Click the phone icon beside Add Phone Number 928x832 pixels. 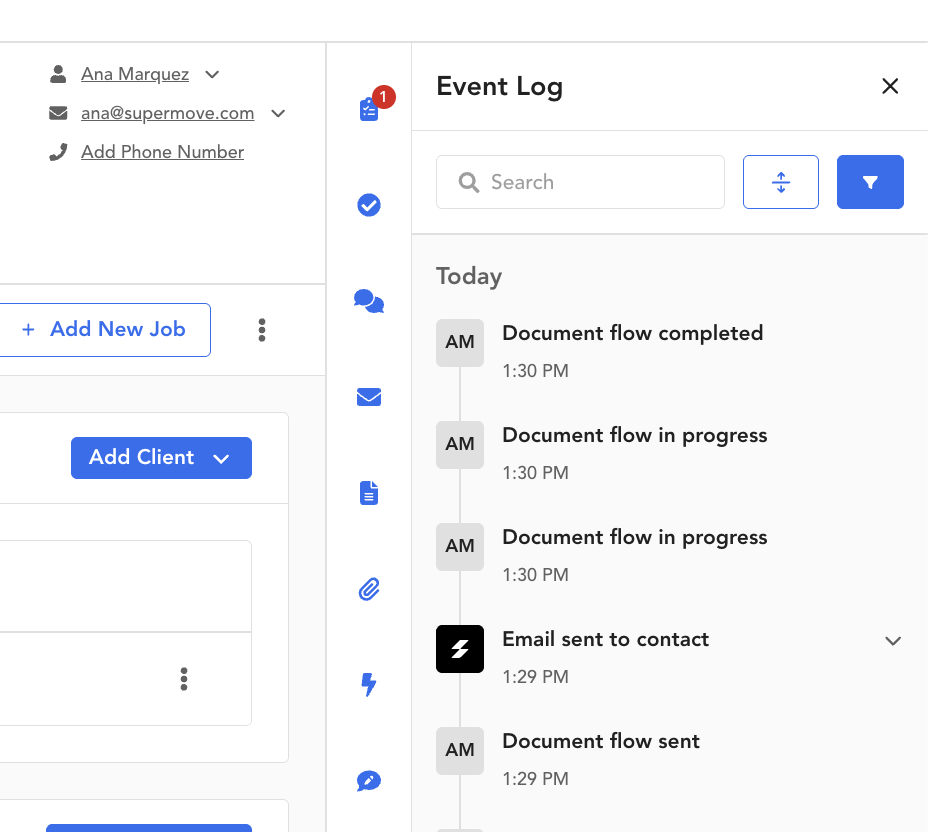58,152
